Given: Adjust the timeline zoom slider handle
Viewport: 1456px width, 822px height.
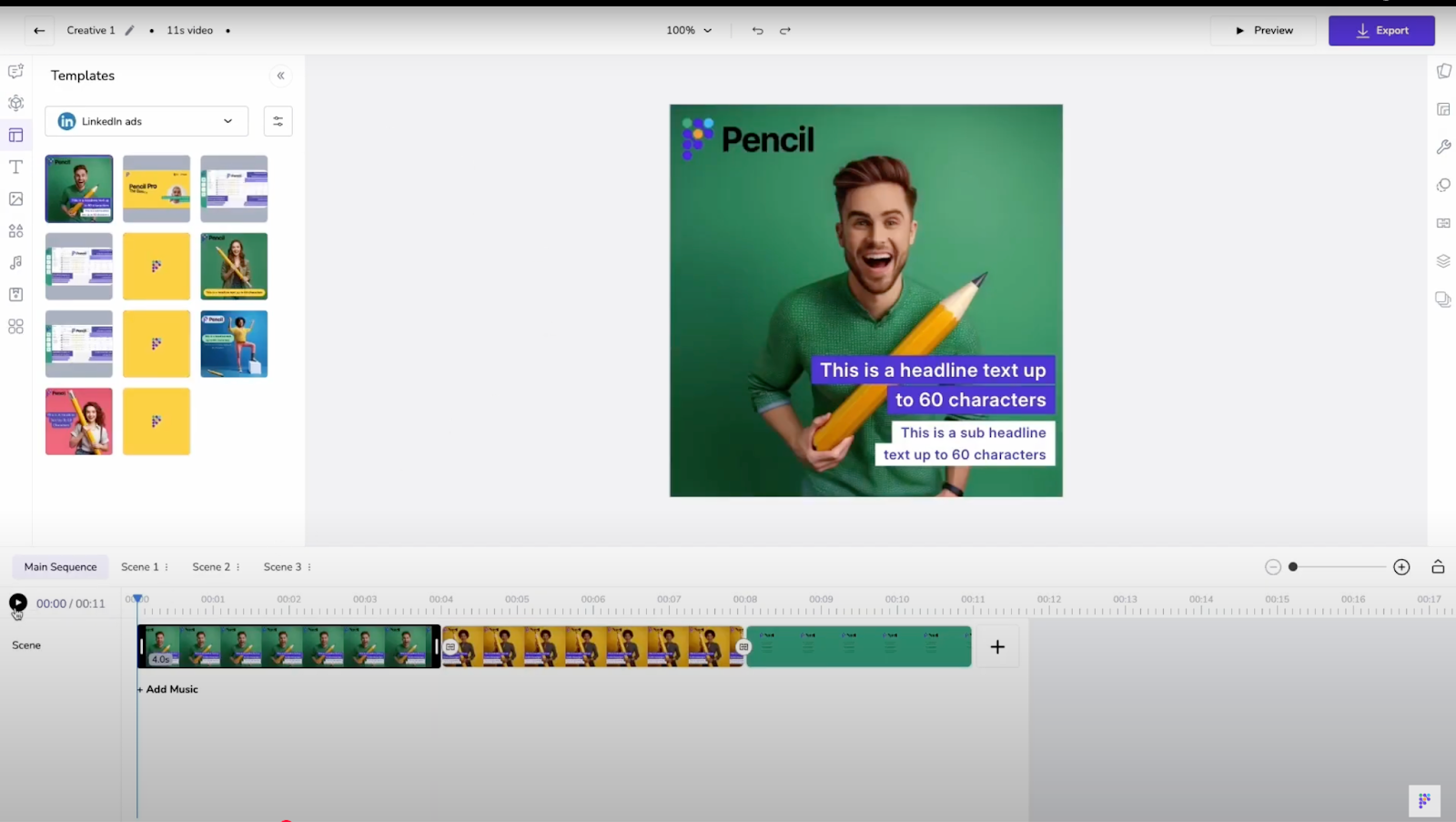Looking at the screenshot, I should click(x=1293, y=567).
